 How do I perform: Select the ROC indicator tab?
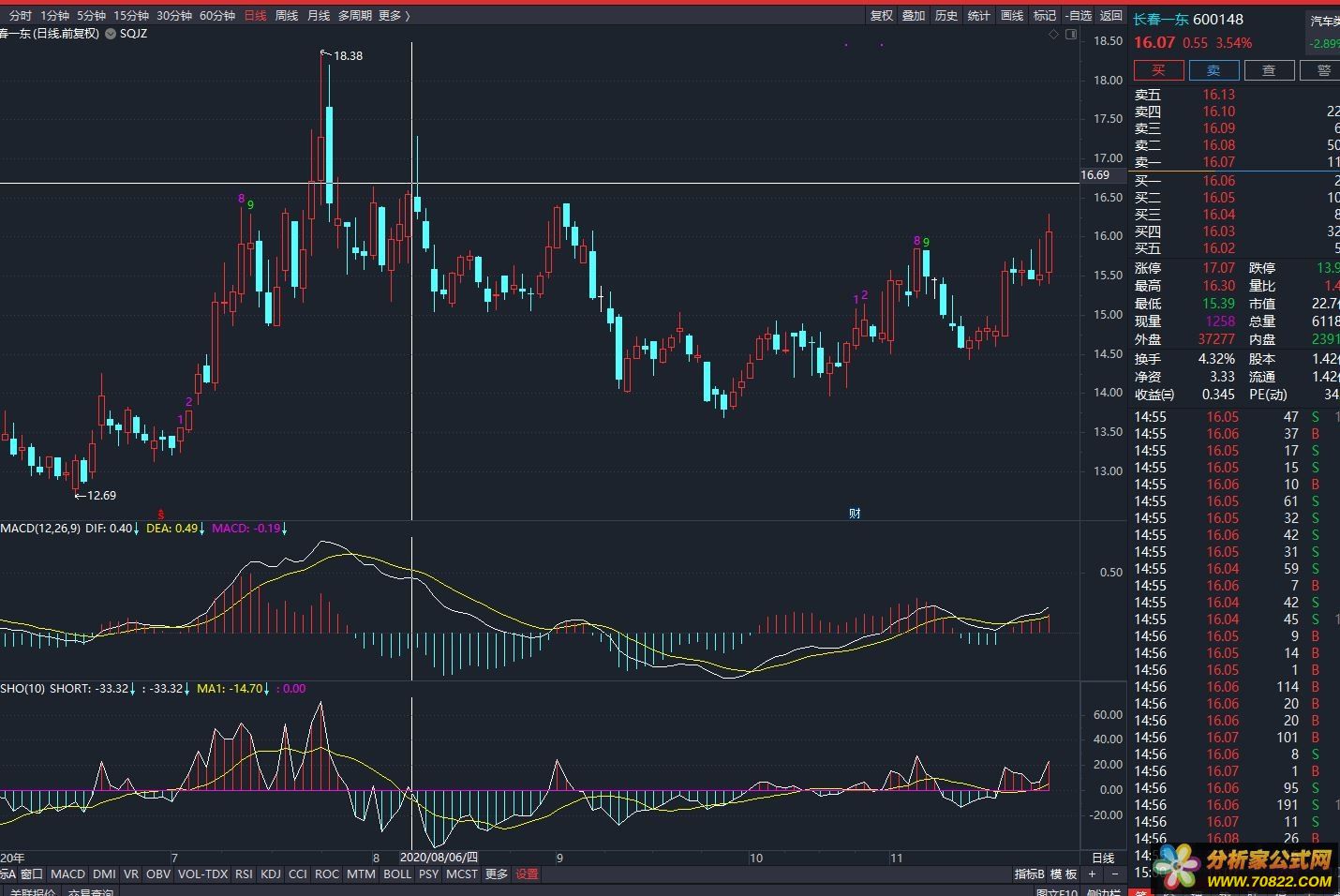(x=327, y=874)
